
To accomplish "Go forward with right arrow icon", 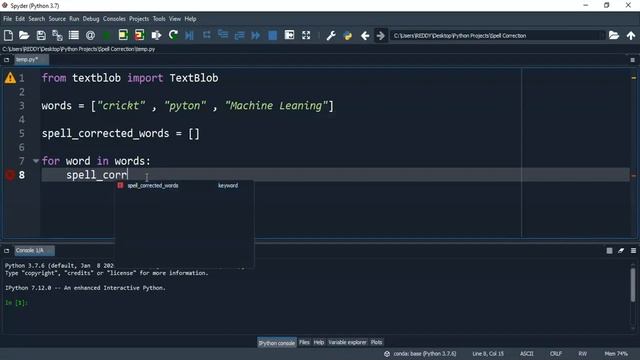I will [380, 36].
